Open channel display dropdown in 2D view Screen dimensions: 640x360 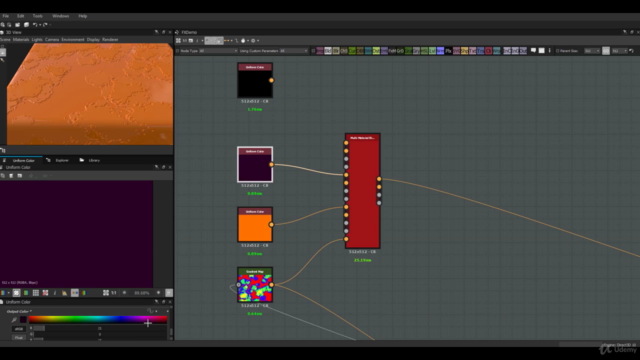click(5, 293)
